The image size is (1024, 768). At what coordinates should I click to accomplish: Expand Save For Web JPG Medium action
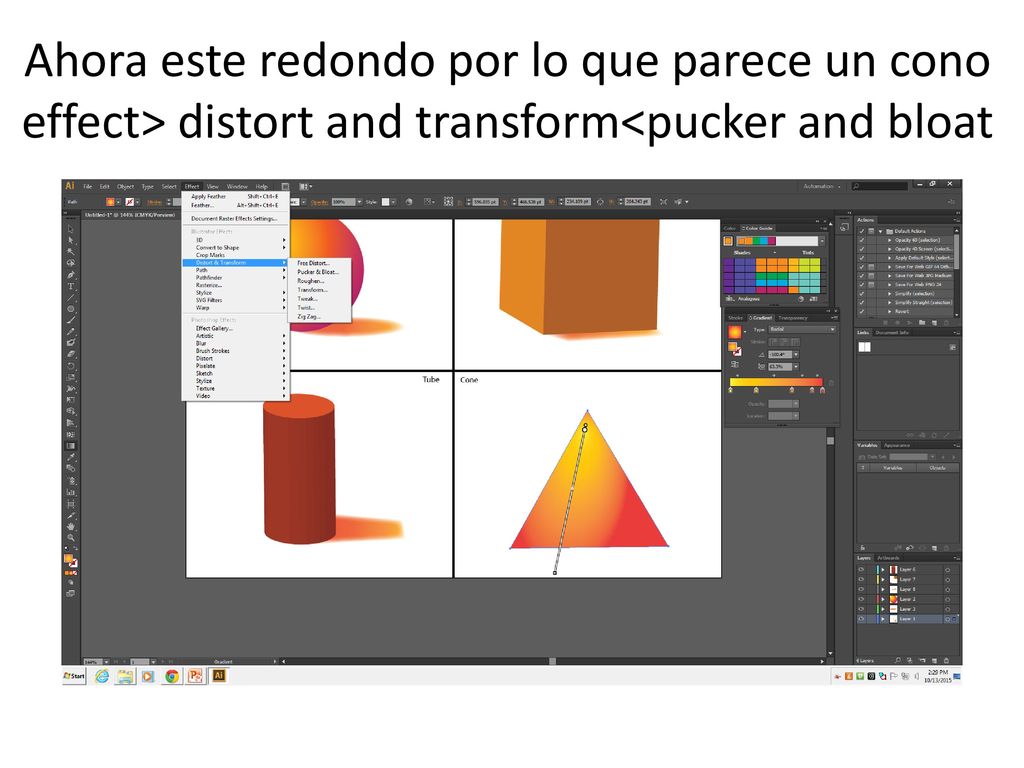coord(889,276)
